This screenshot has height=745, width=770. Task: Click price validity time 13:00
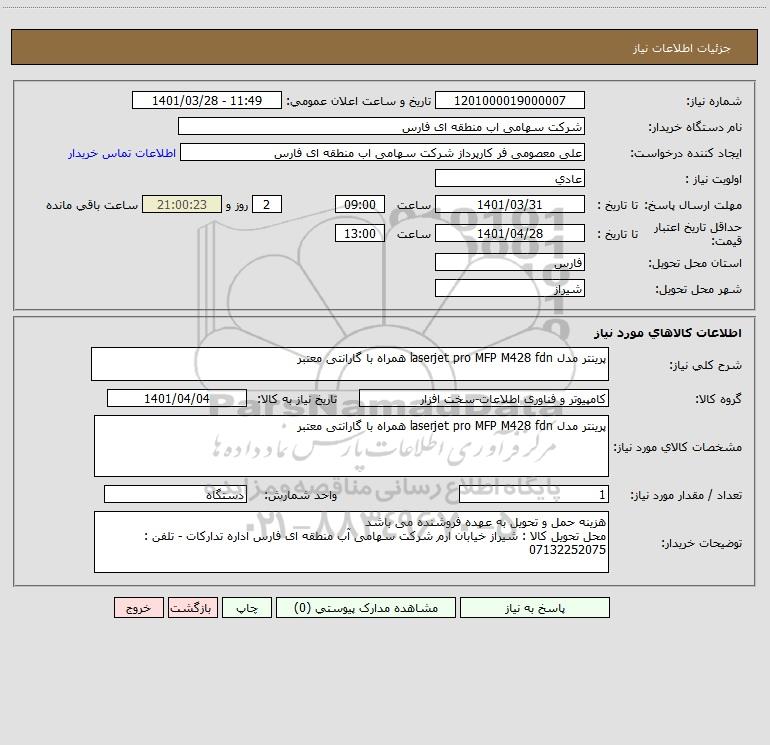pos(359,233)
